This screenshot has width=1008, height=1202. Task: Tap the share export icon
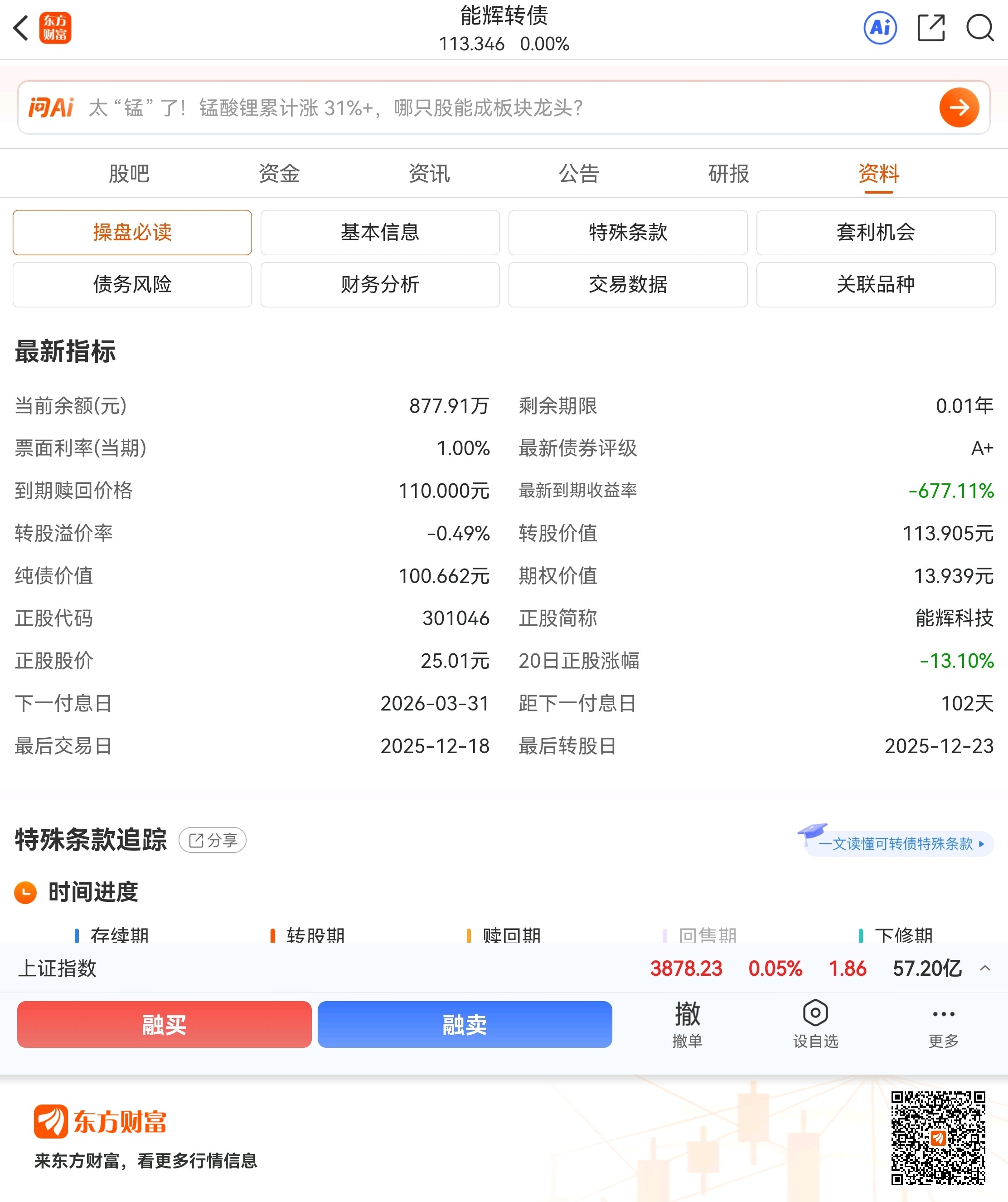[931, 28]
